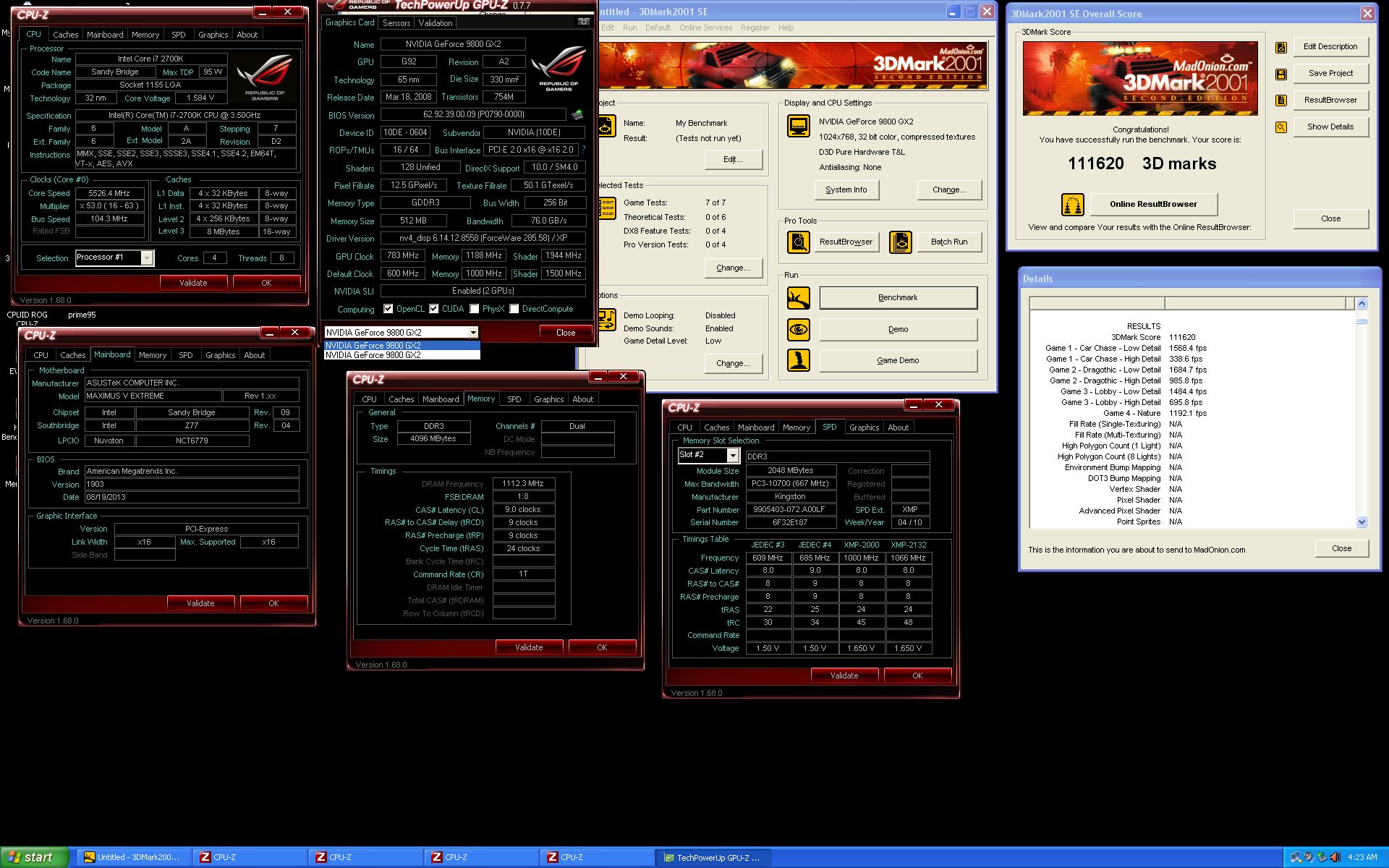Click the Demo eye icon
This screenshot has width=1389, height=868.
tap(798, 329)
